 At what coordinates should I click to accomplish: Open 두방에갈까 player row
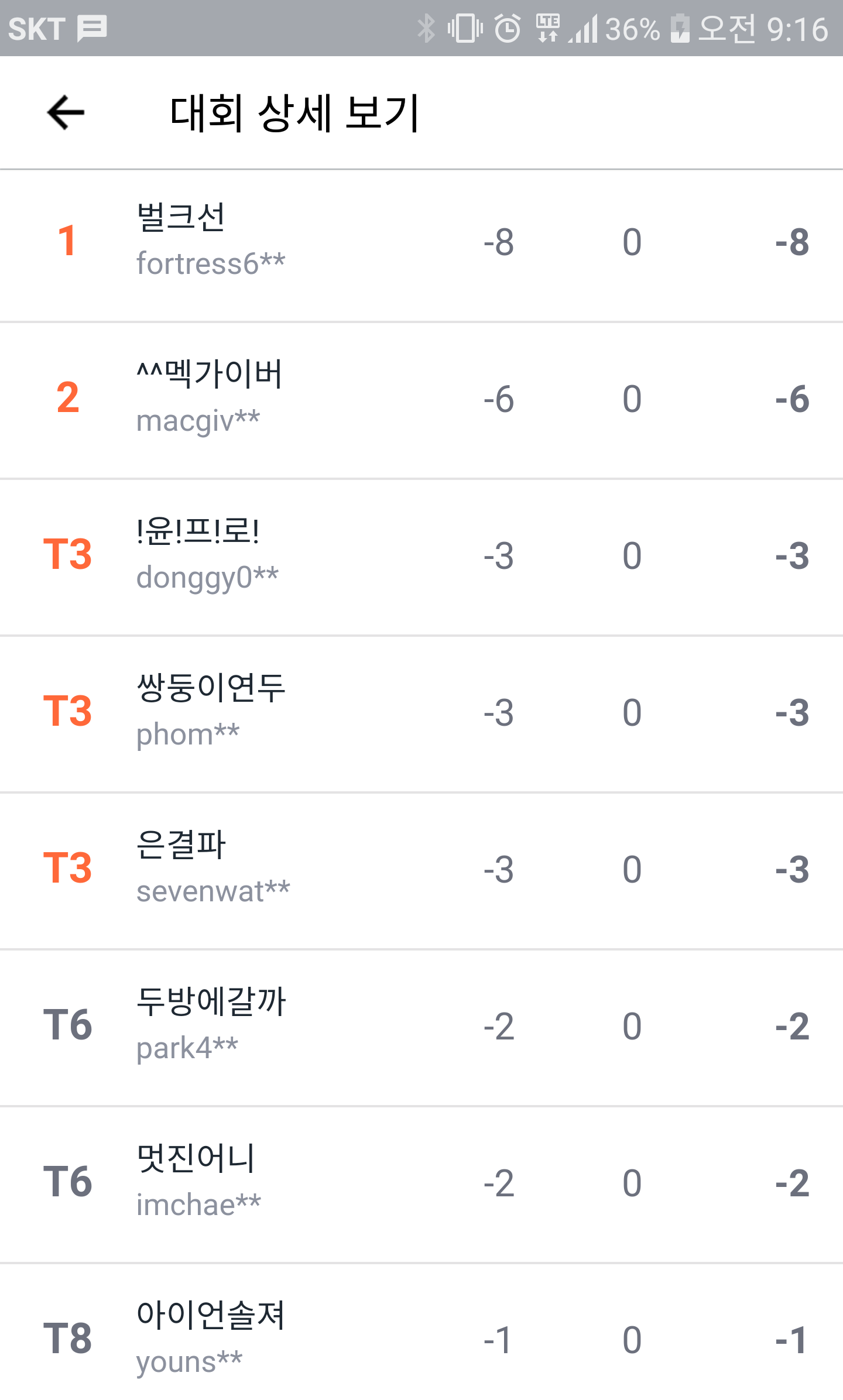[x=421, y=1027]
